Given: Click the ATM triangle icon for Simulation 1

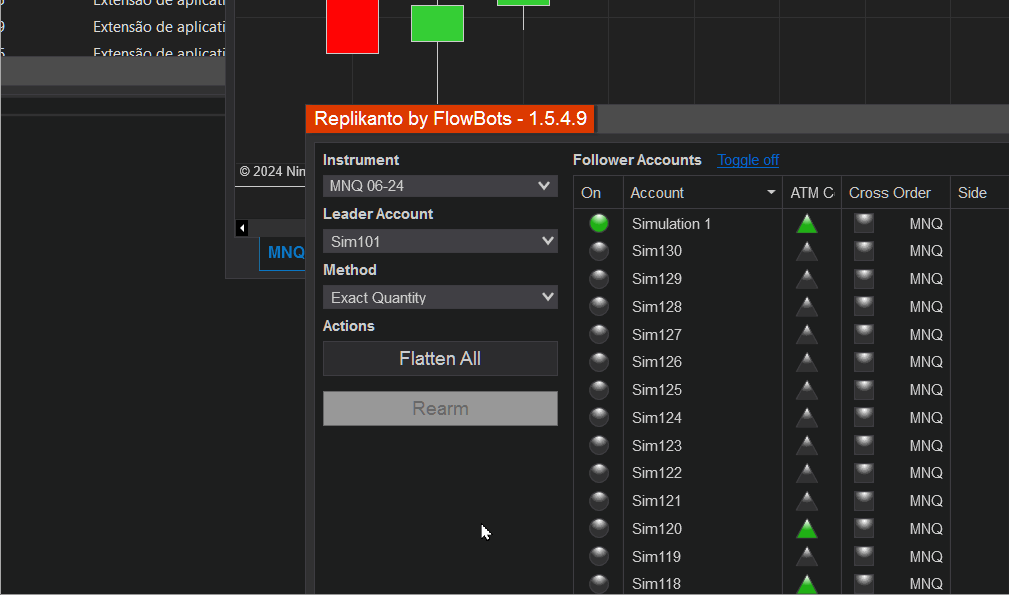Looking at the screenshot, I should point(806,224).
